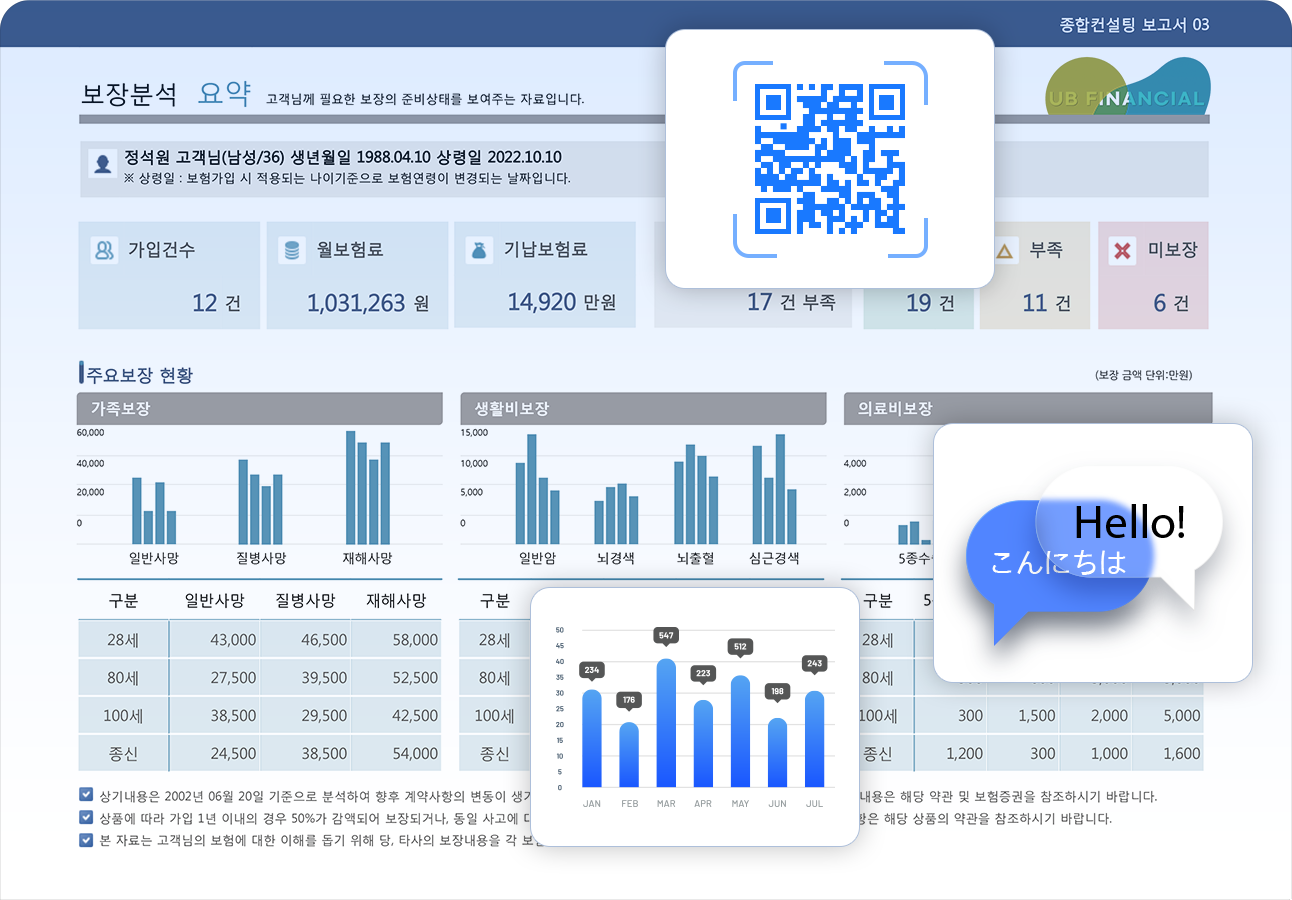Click the JUN bar labeled 198

(777, 752)
